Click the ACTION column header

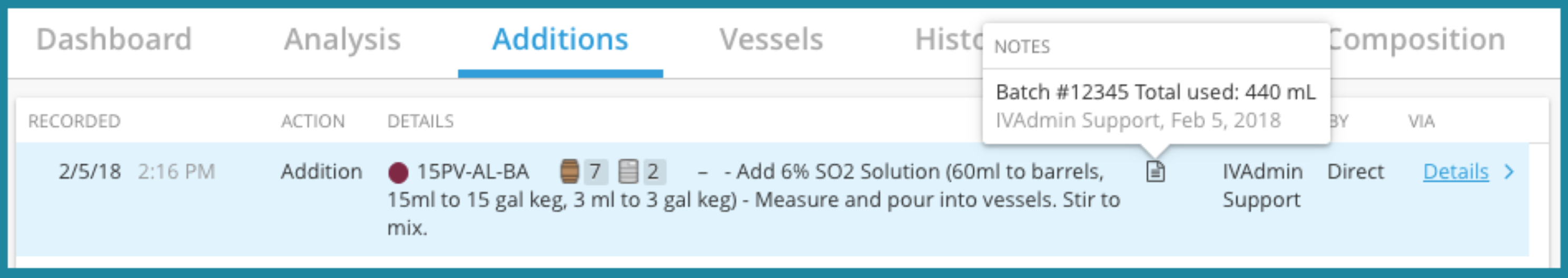coord(313,121)
